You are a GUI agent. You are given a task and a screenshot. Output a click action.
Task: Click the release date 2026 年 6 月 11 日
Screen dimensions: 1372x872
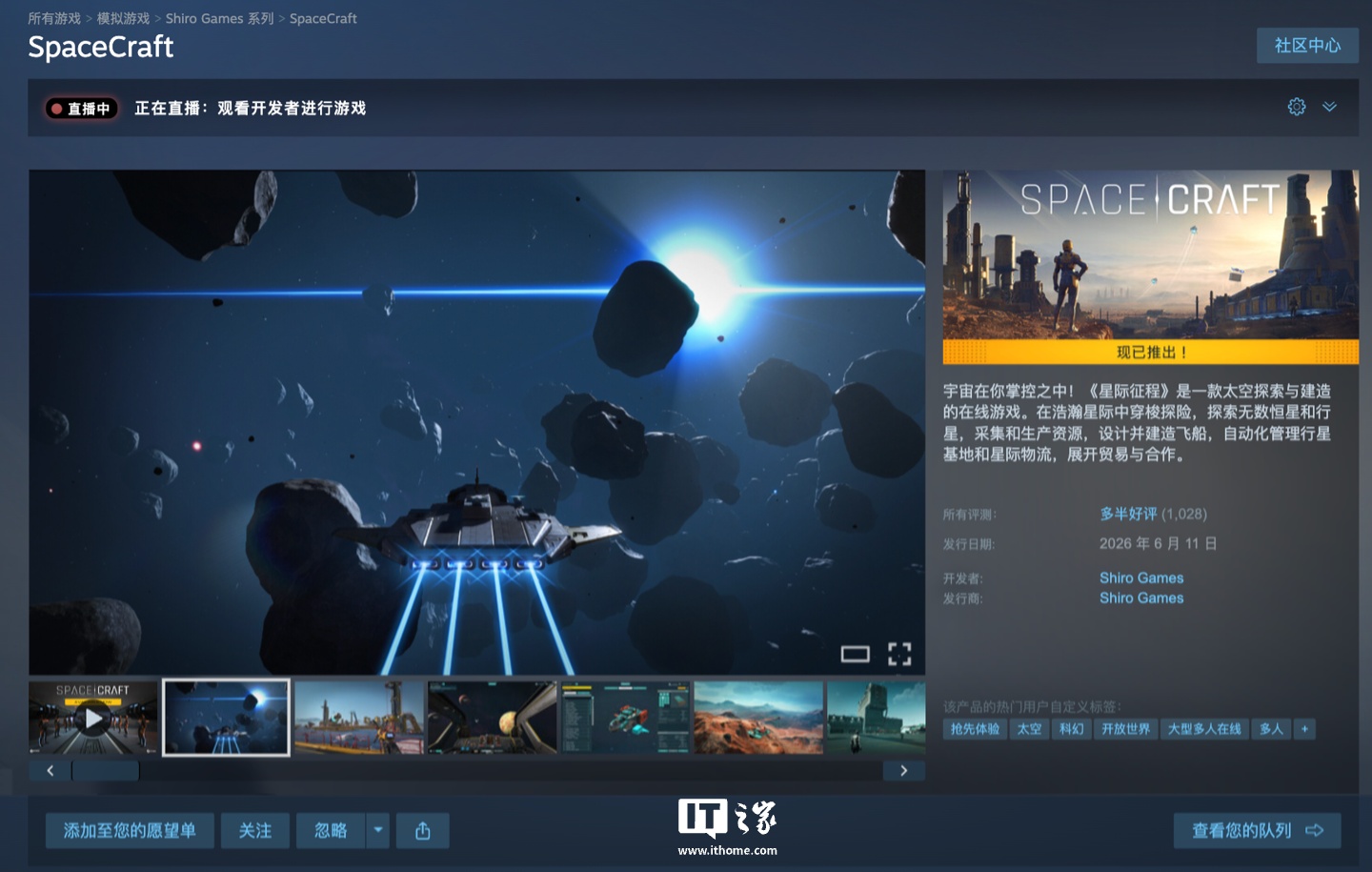[x=1158, y=543]
